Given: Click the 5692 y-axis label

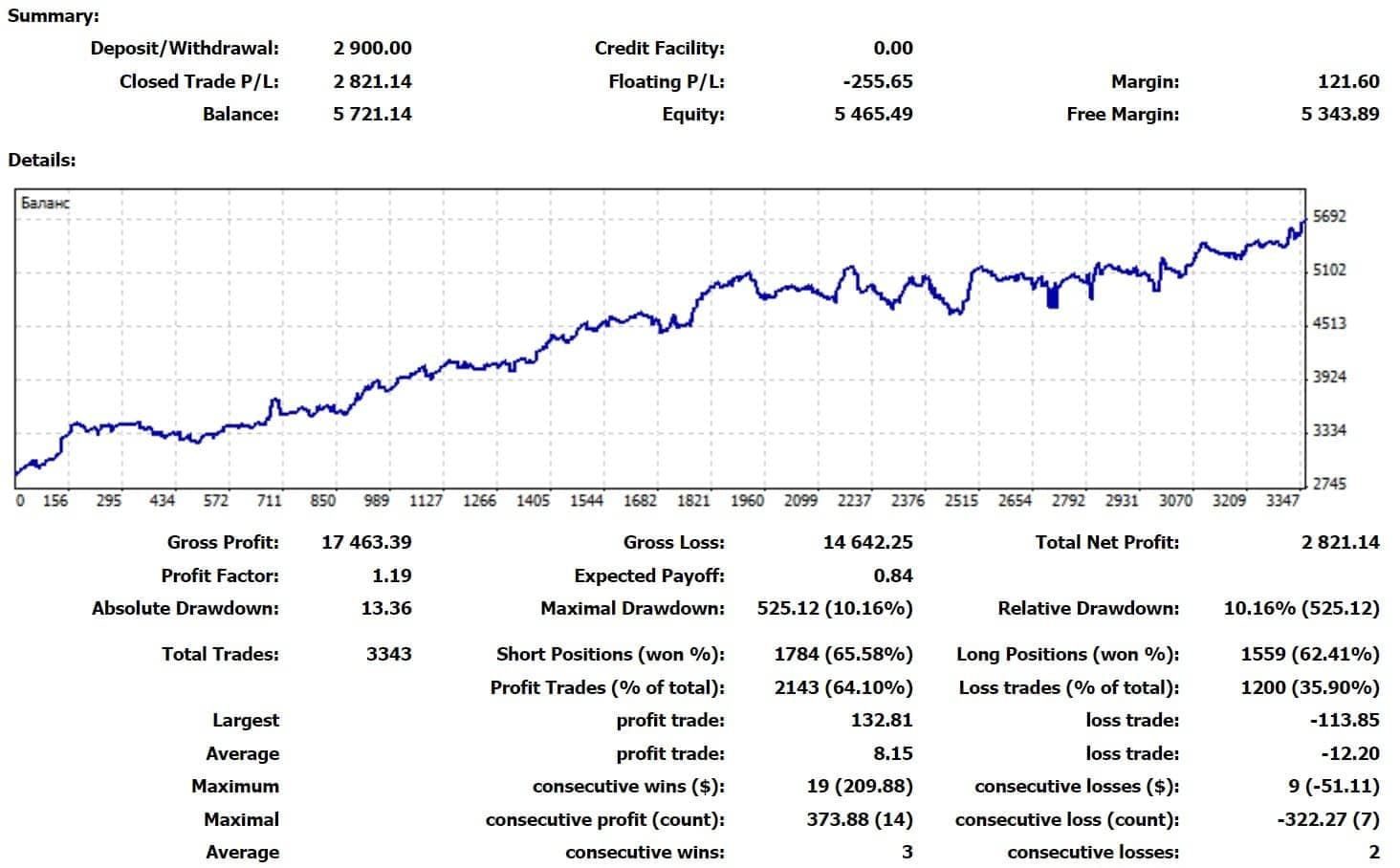Looking at the screenshot, I should click(1329, 216).
